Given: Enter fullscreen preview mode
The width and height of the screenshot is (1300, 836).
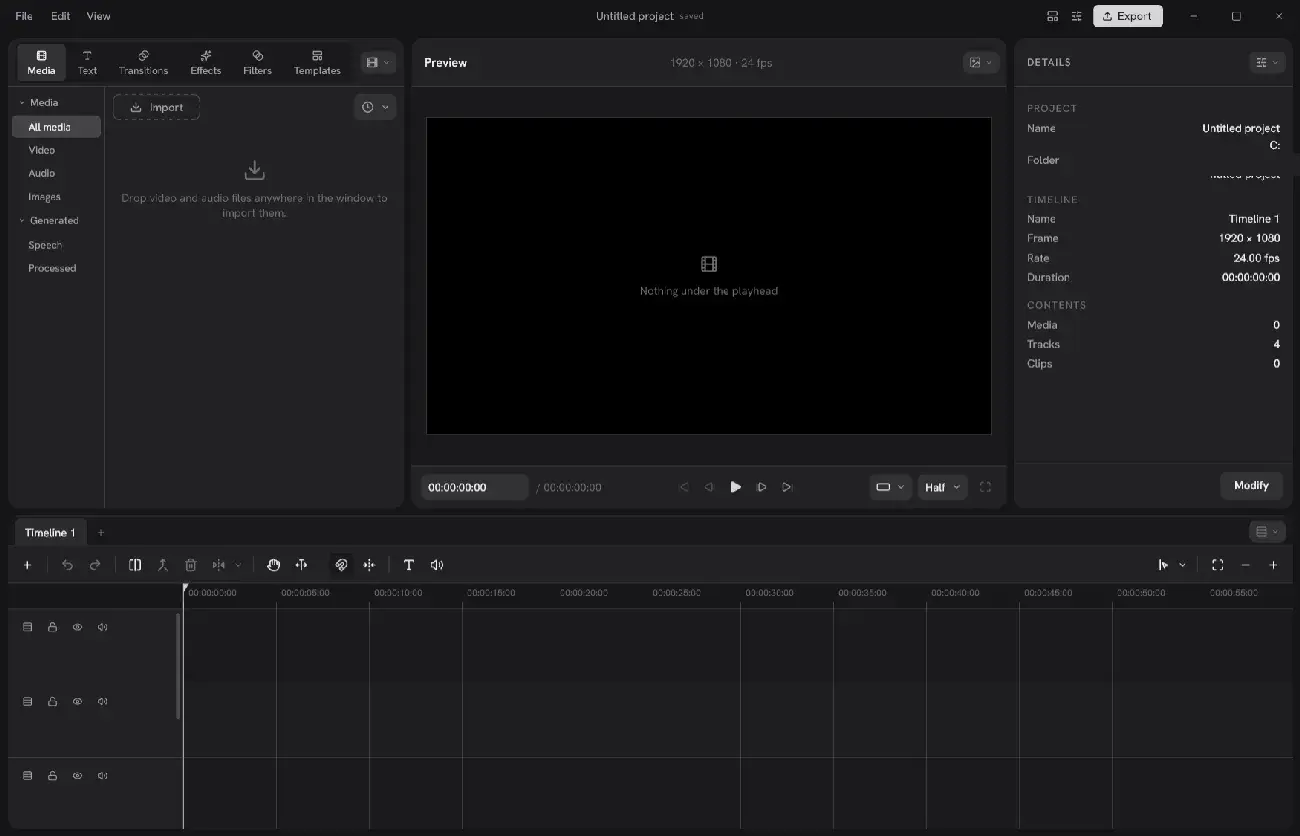Looking at the screenshot, I should point(985,487).
